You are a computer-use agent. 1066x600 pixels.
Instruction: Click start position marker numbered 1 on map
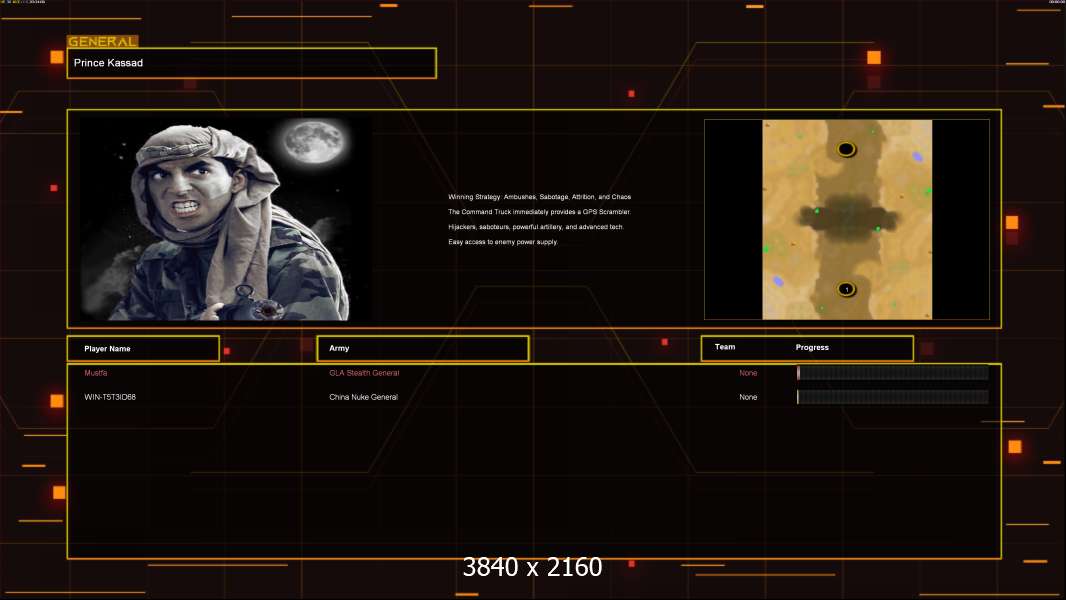(x=846, y=289)
